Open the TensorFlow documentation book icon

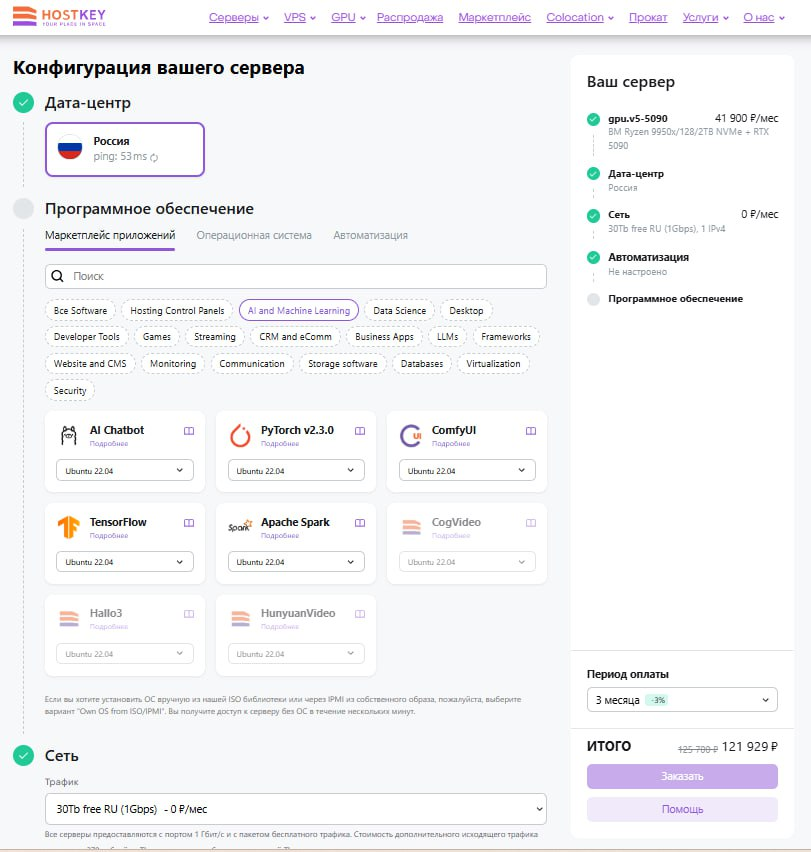point(188,523)
